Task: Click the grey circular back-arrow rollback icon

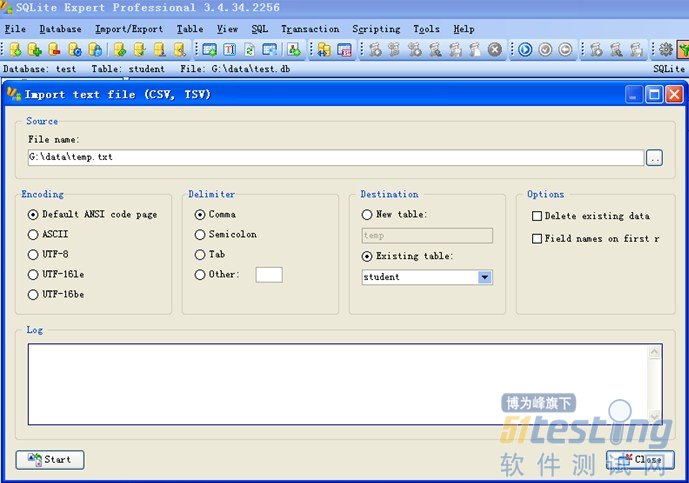Action: [x=566, y=49]
